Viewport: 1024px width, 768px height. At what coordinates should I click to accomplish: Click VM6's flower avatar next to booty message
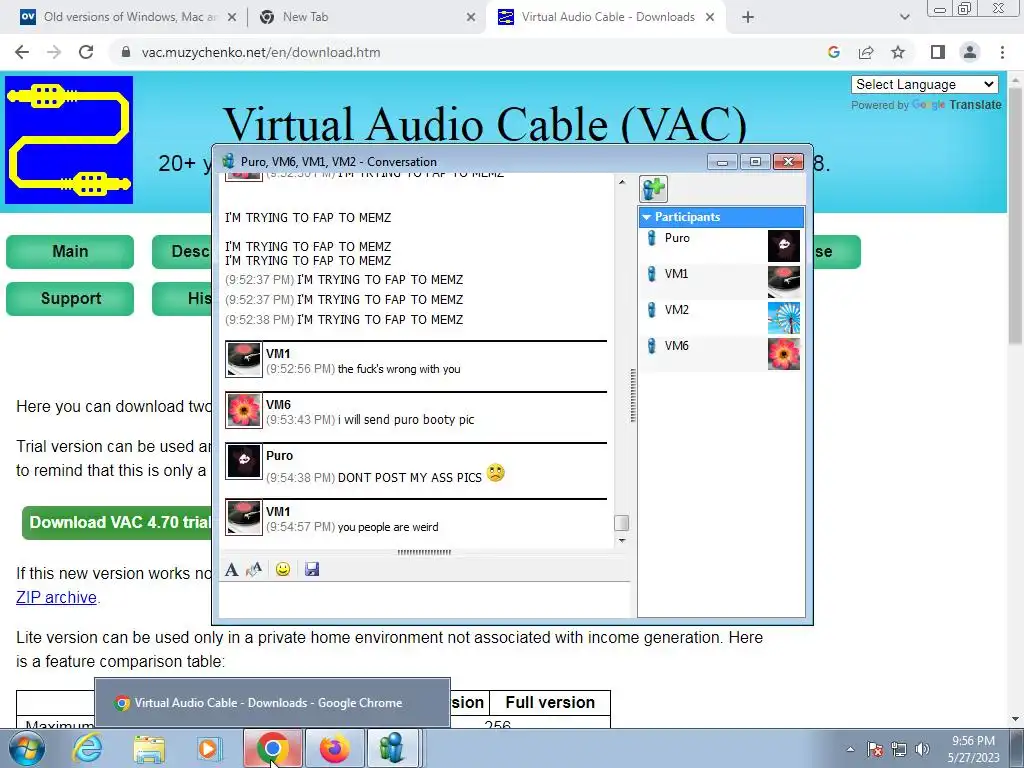[244, 410]
